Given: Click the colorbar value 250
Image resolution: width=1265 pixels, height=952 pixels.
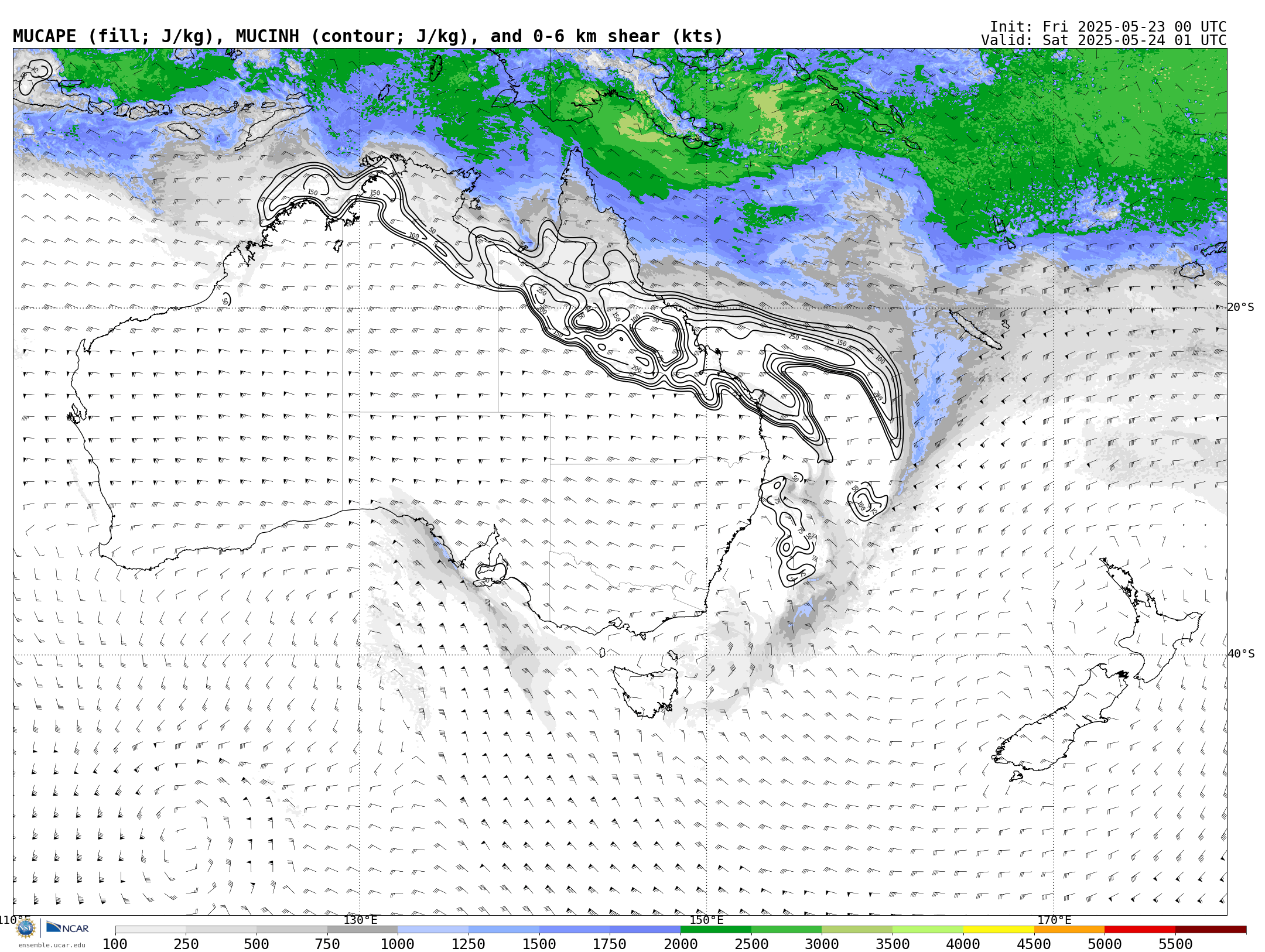Looking at the screenshot, I should (x=186, y=944).
